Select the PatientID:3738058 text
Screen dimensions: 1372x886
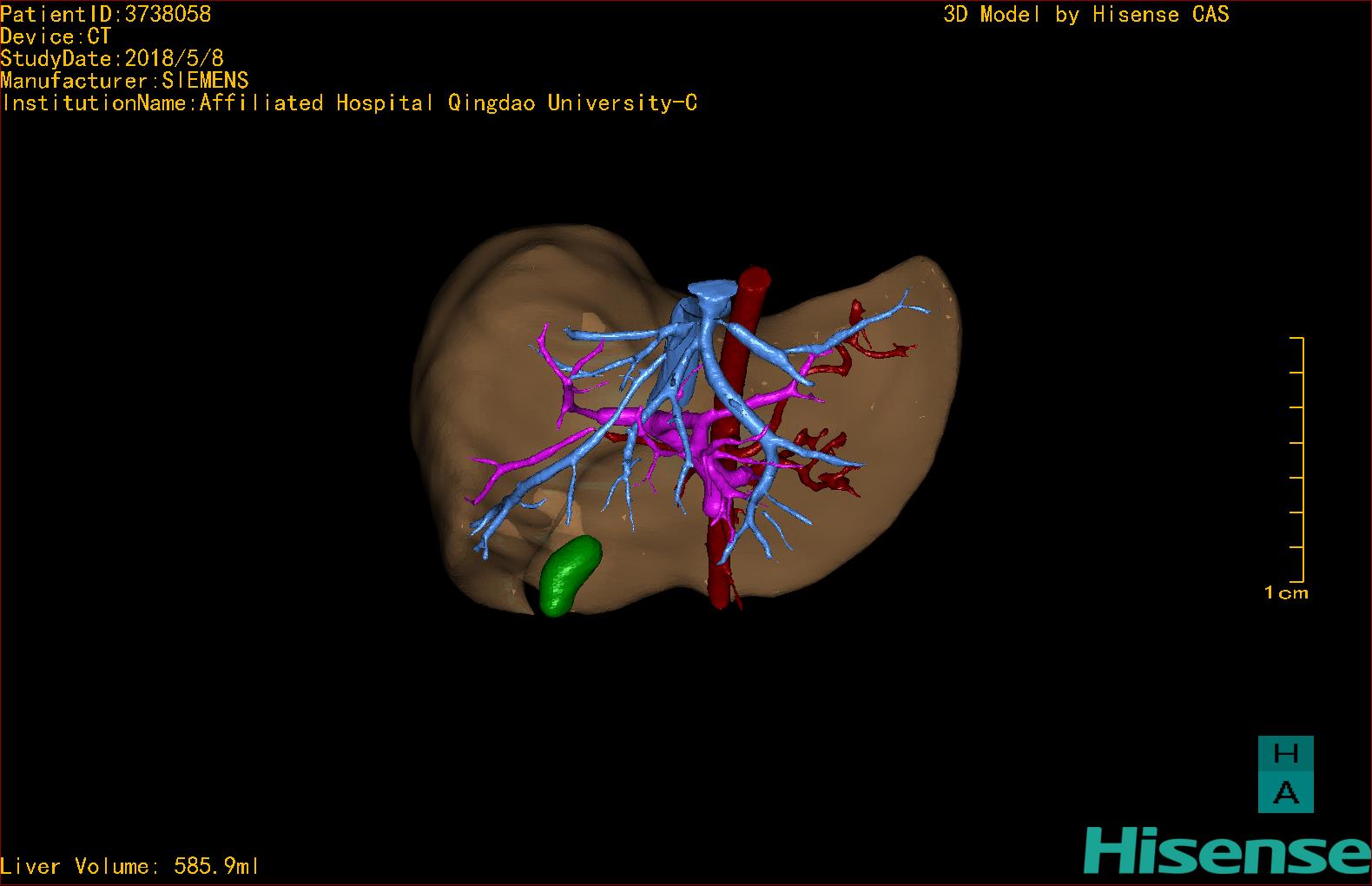(106, 14)
